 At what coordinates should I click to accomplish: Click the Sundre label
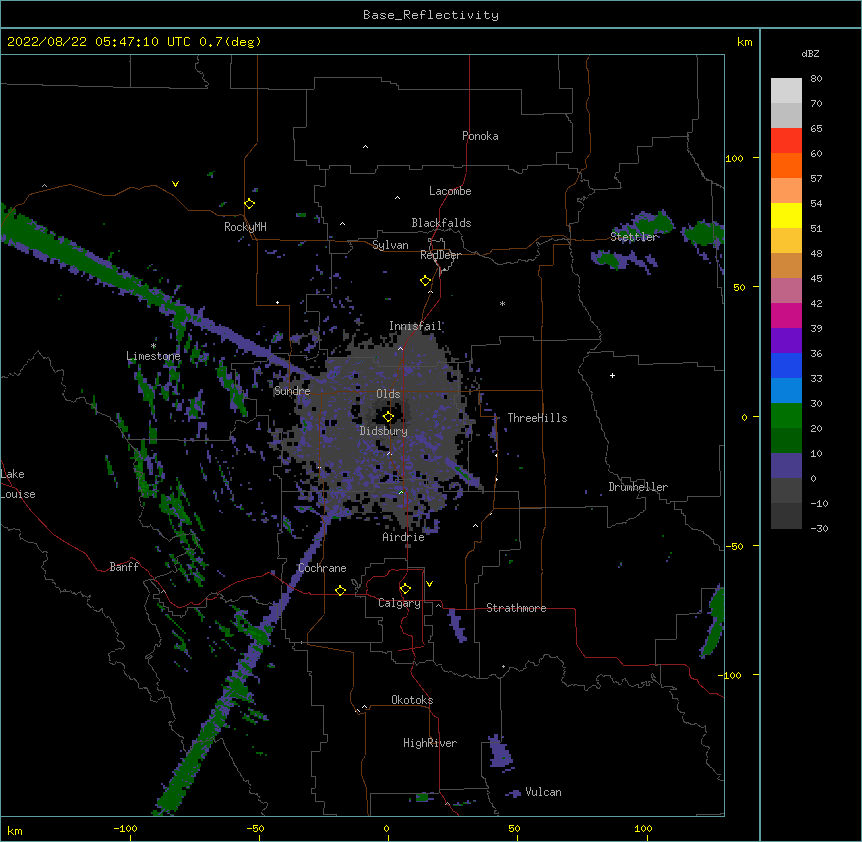coord(292,391)
